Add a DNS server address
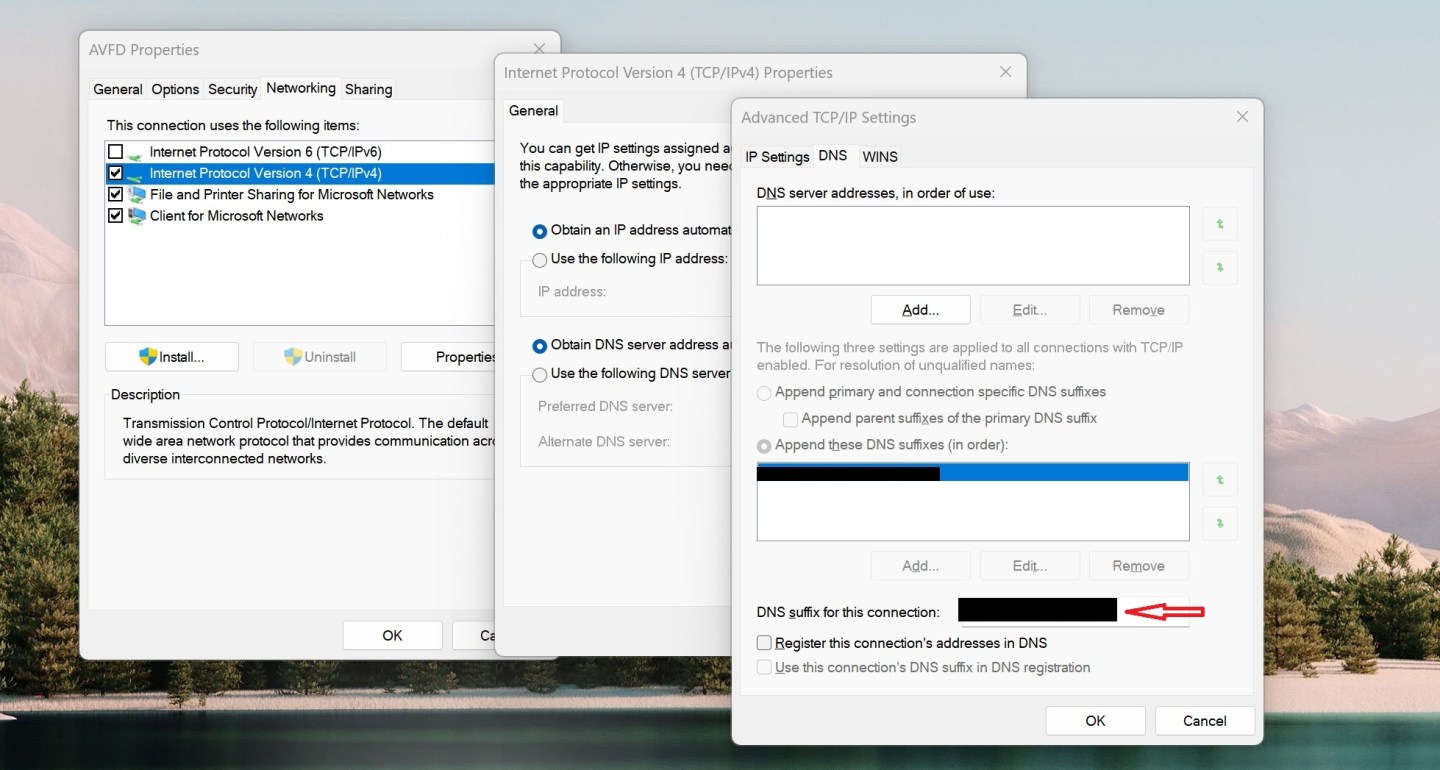The width and height of the screenshot is (1440, 770). (x=920, y=310)
